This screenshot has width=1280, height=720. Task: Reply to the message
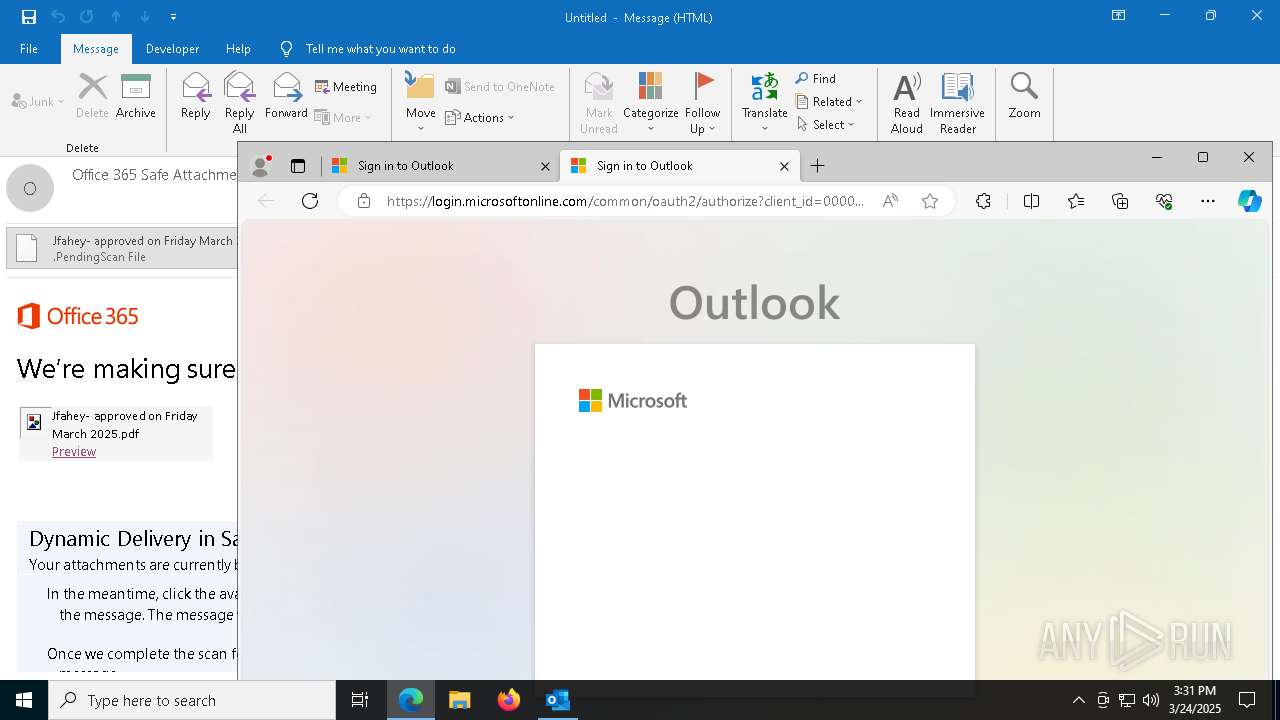[x=196, y=96]
